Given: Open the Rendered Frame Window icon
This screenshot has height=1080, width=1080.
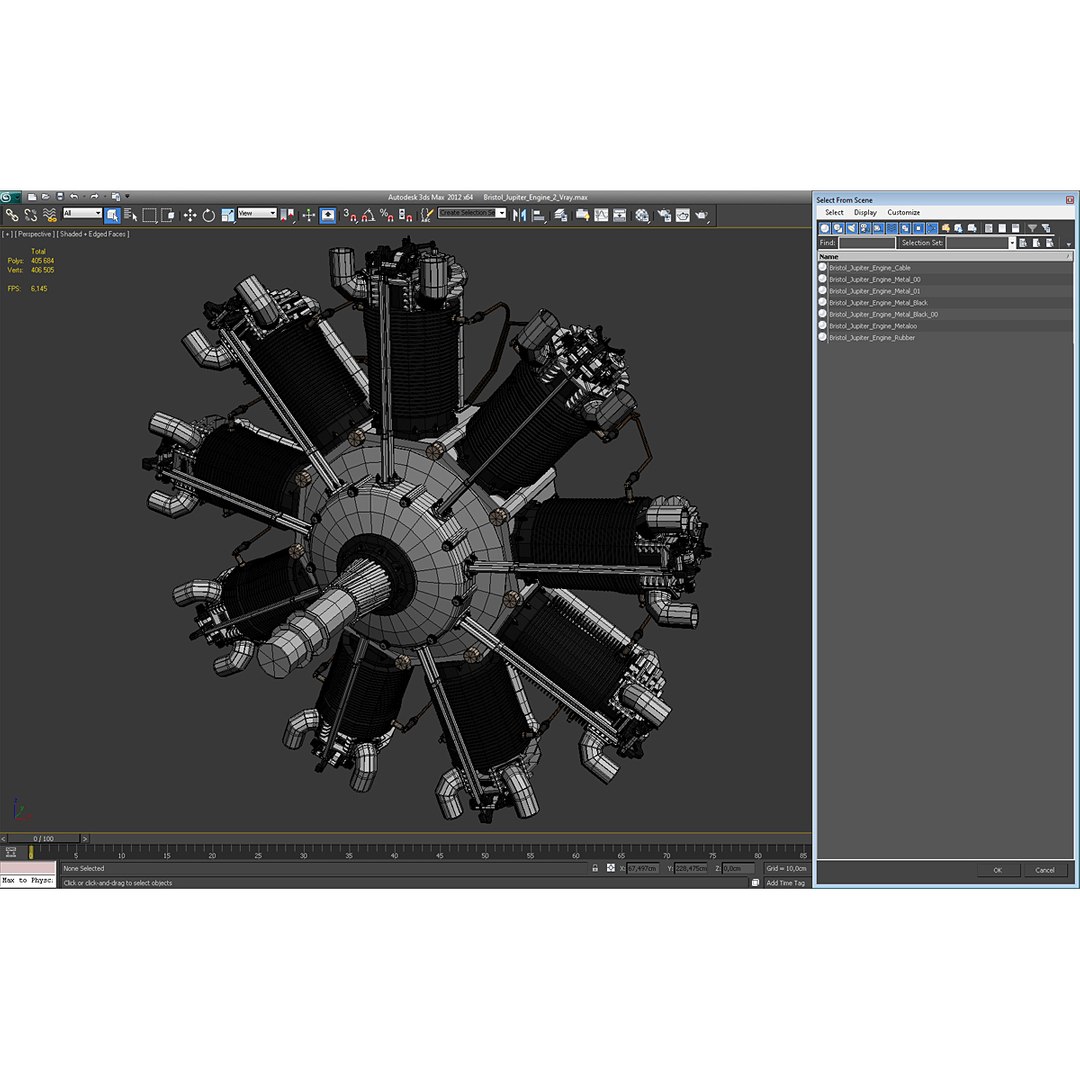Looking at the screenshot, I should tap(683, 216).
